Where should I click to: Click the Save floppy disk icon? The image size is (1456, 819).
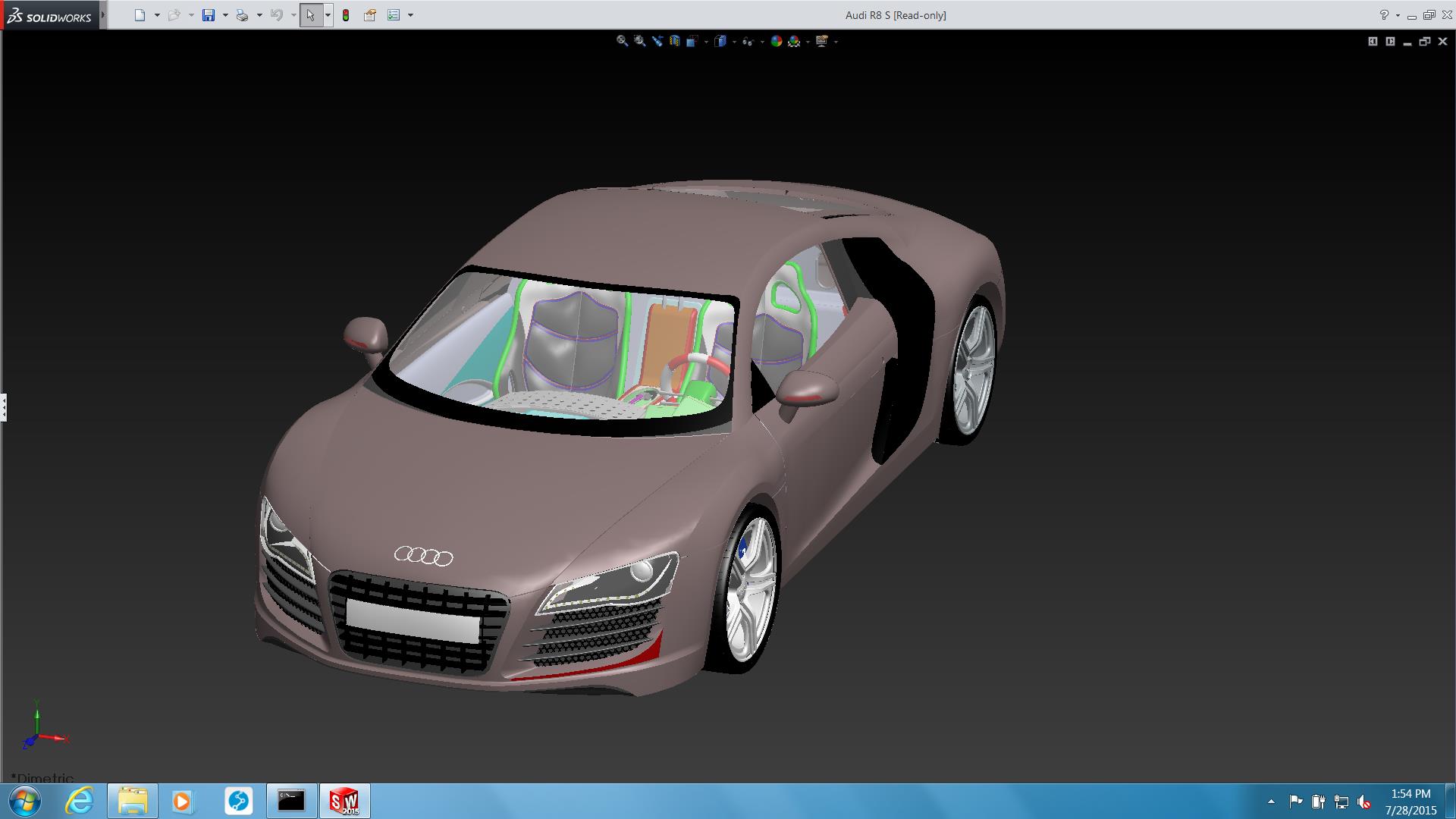coord(209,15)
